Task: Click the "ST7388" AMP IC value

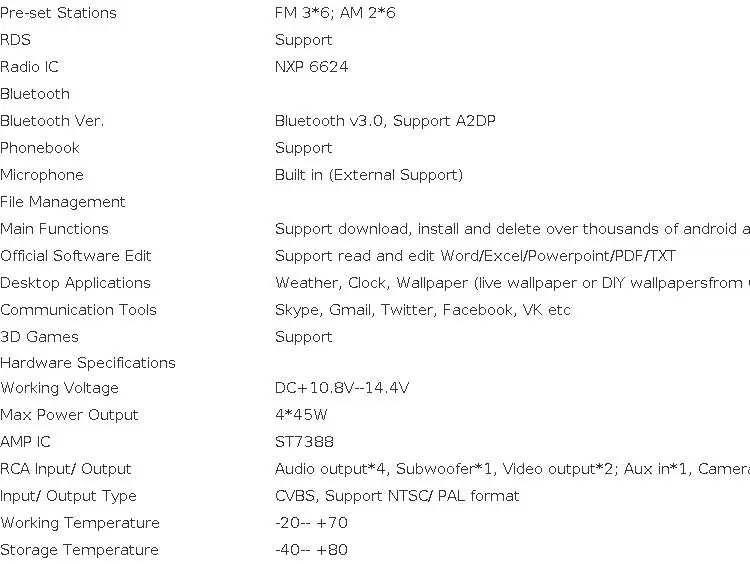Action: click(x=304, y=442)
